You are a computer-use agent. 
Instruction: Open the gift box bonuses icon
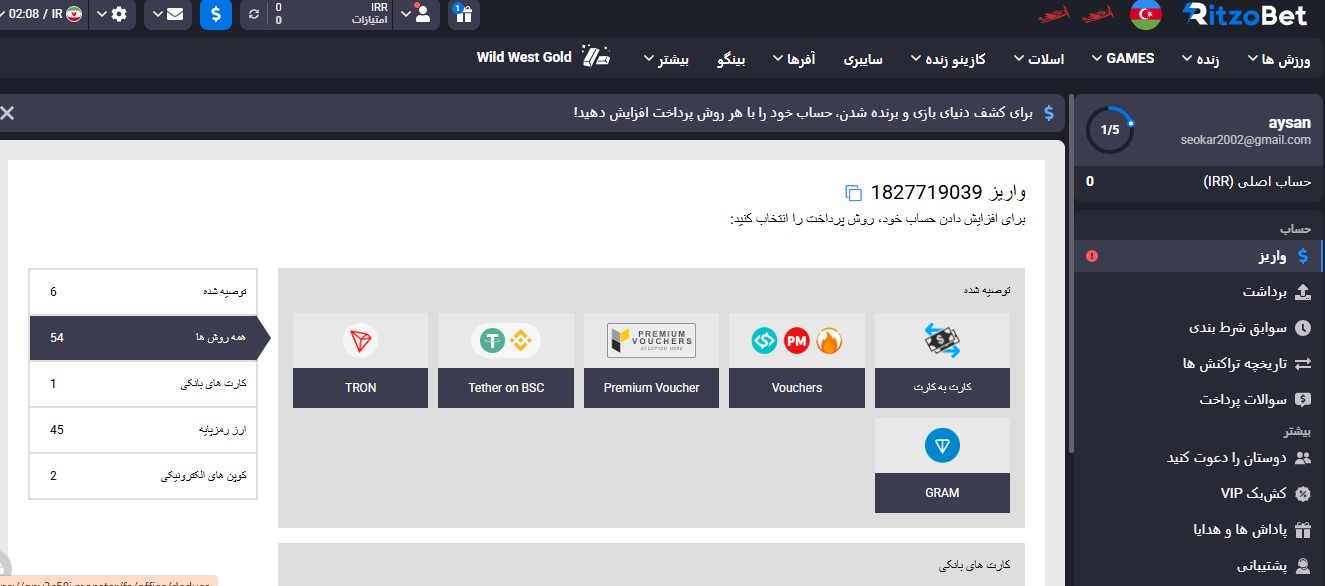point(464,14)
